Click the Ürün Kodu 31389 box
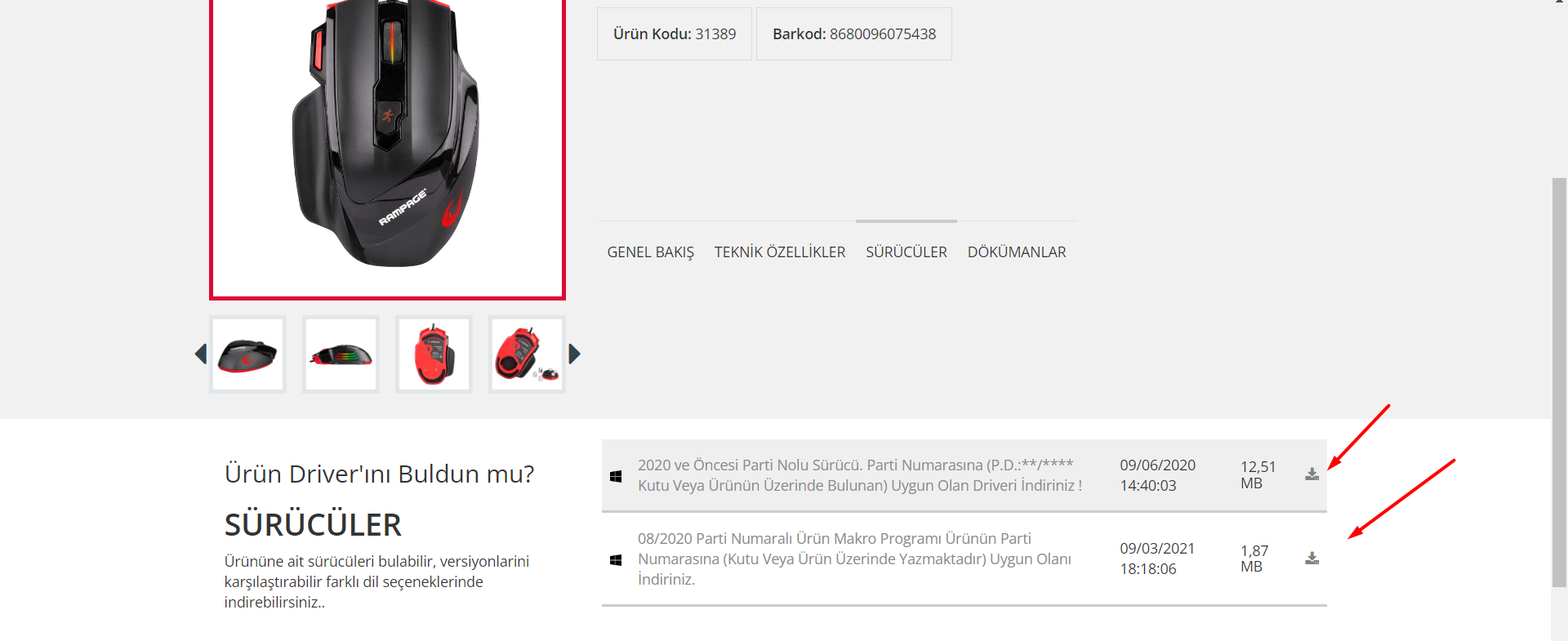The image size is (1568, 641). [675, 33]
